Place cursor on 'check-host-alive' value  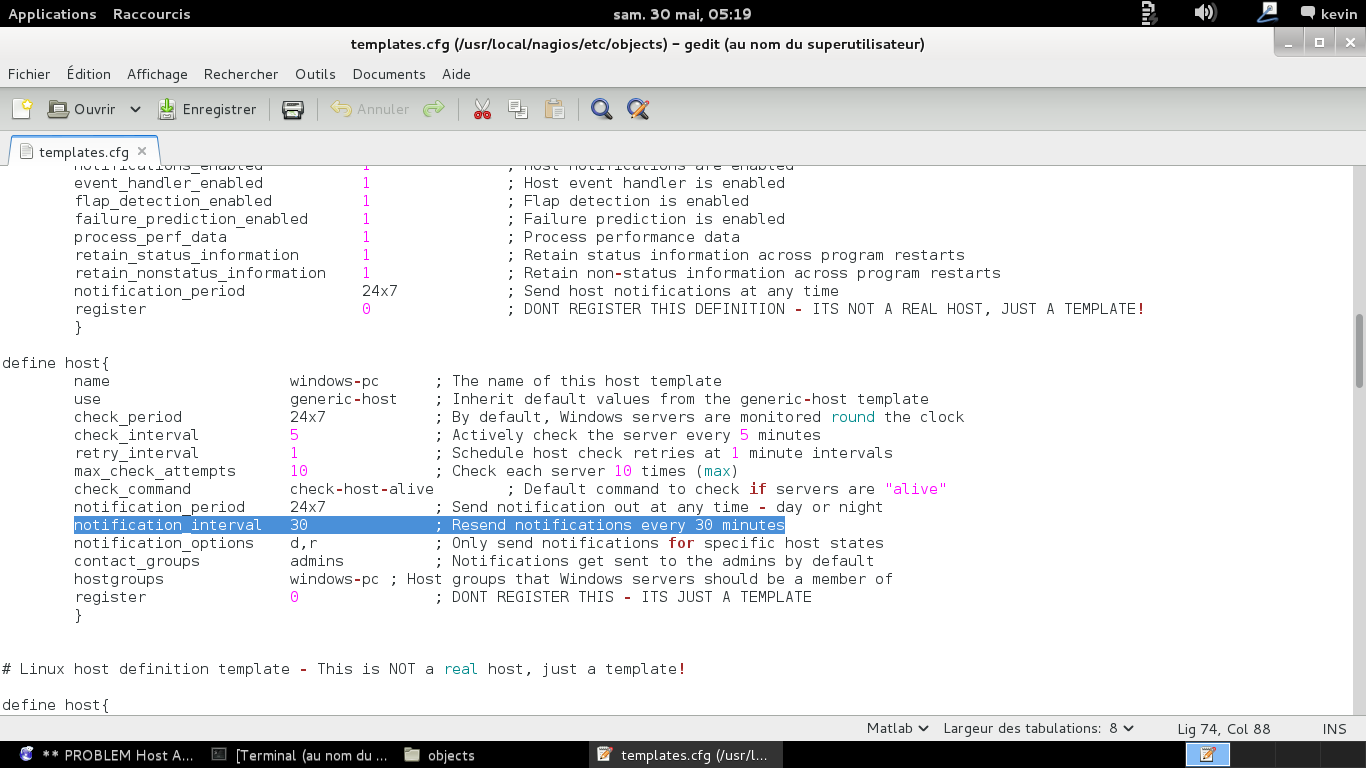click(x=362, y=489)
